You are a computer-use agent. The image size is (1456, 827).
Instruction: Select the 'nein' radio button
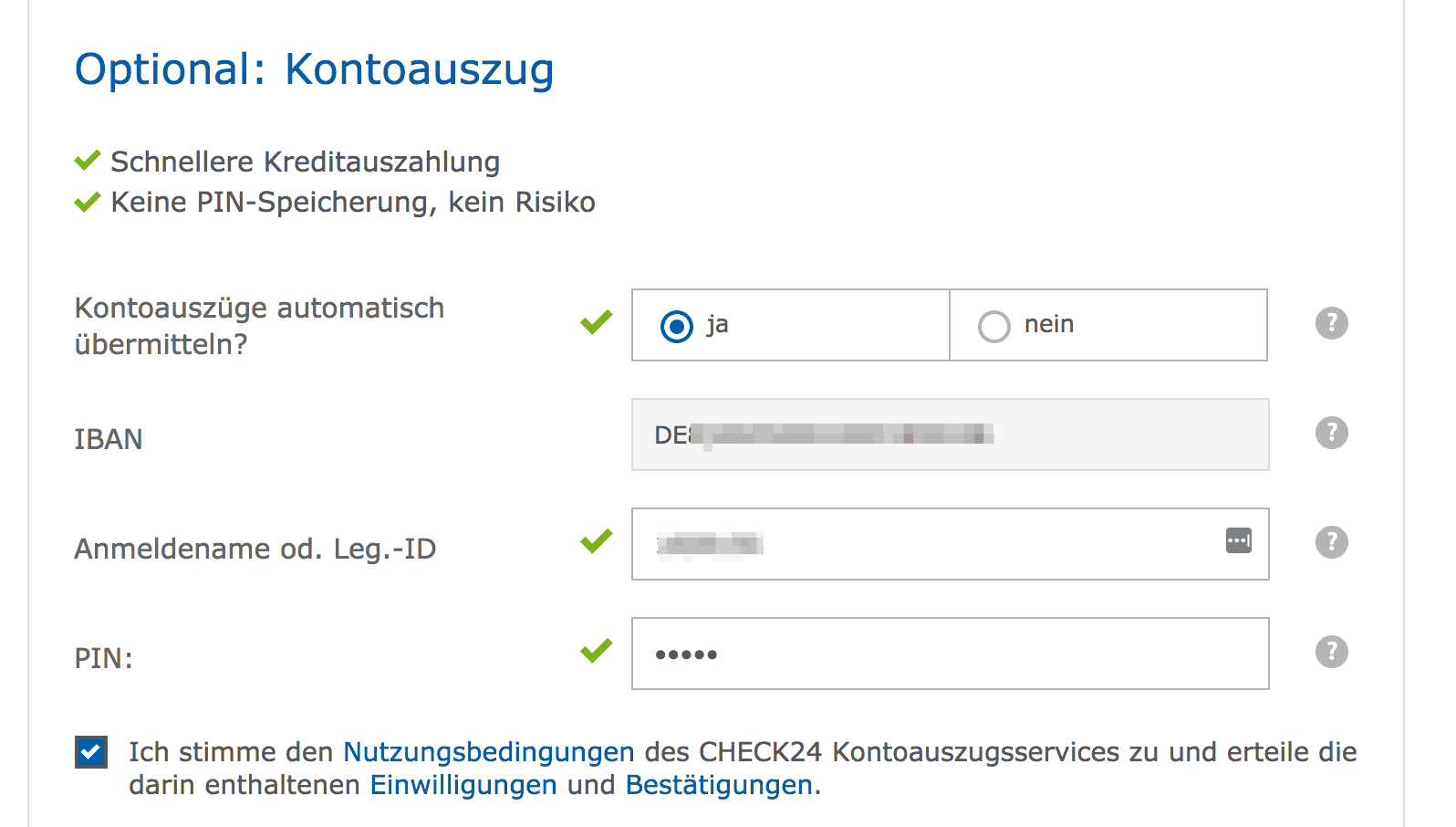[994, 326]
